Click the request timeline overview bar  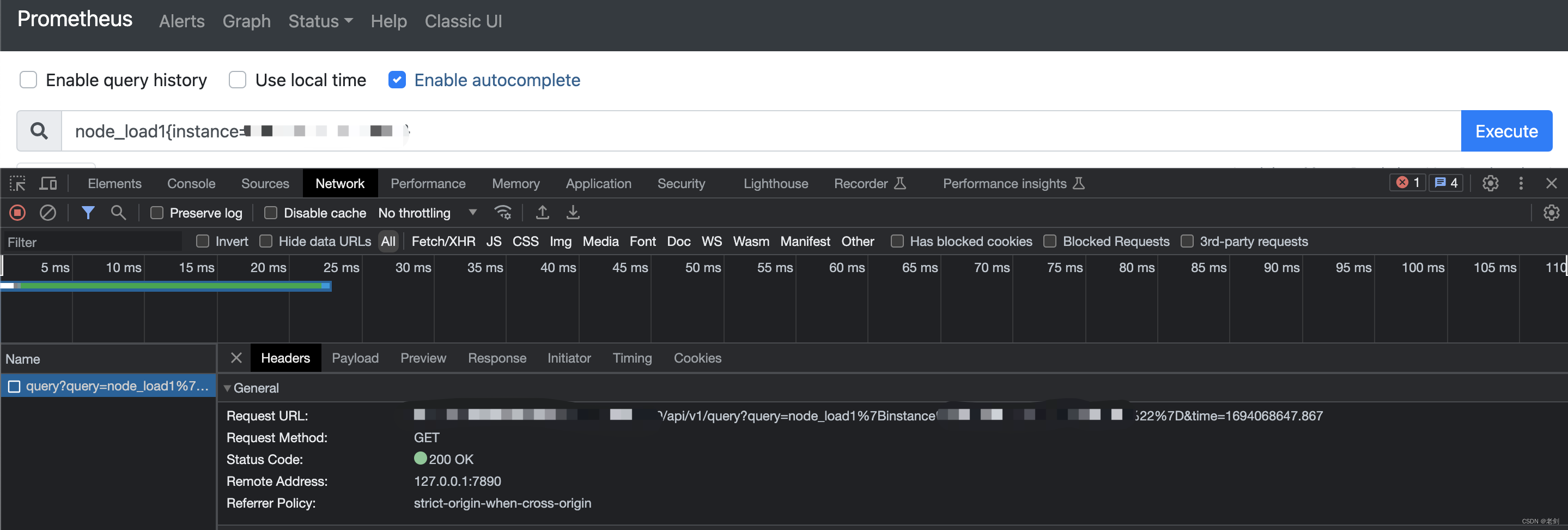[165, 286]
